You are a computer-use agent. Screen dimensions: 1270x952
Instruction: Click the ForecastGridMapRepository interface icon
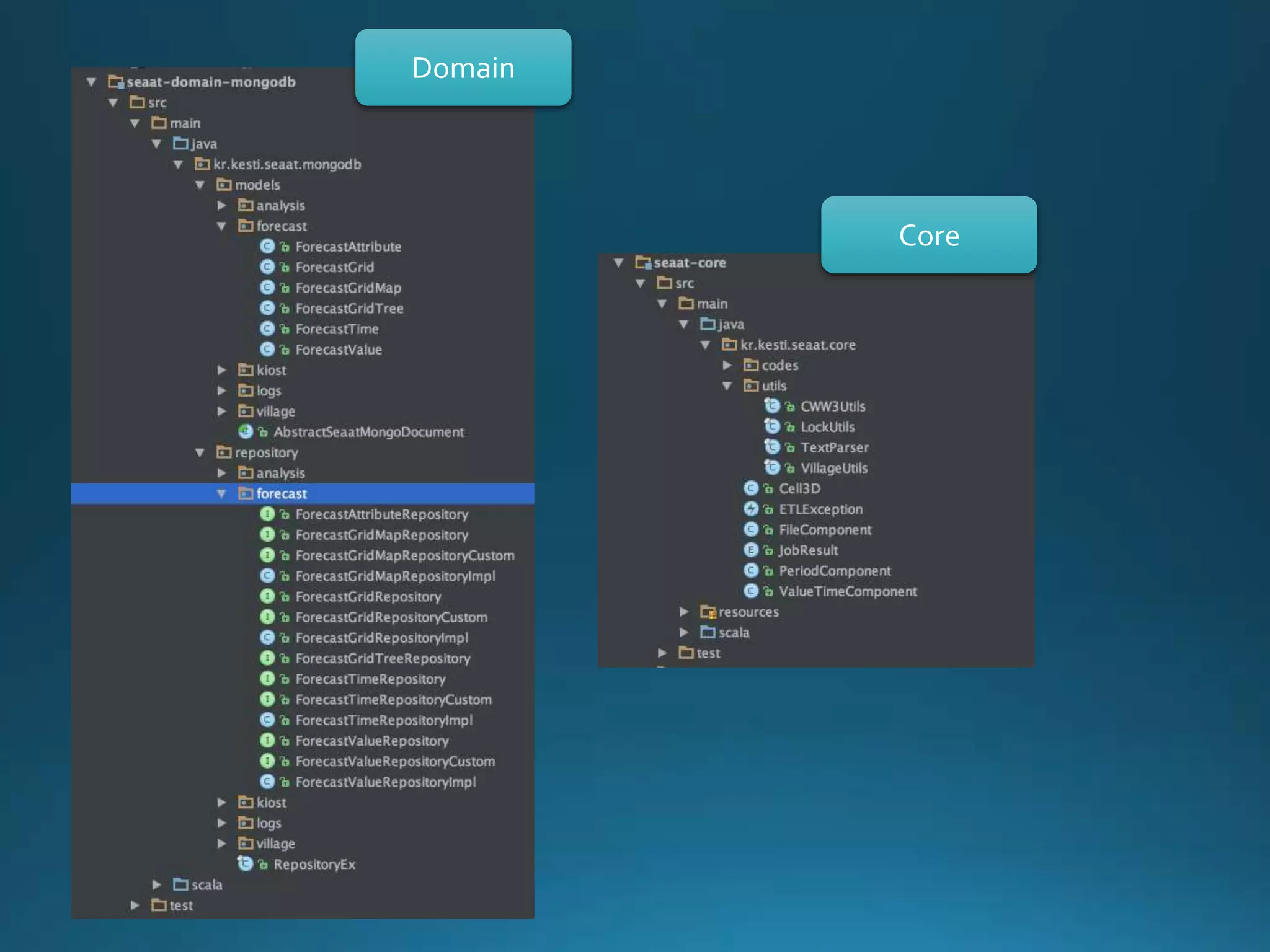[267, 535]
